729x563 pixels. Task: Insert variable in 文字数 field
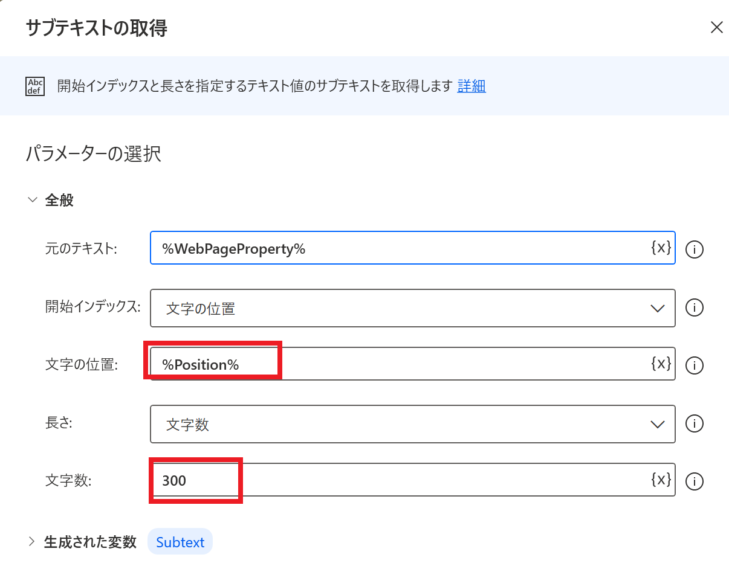tap(661, 479)
